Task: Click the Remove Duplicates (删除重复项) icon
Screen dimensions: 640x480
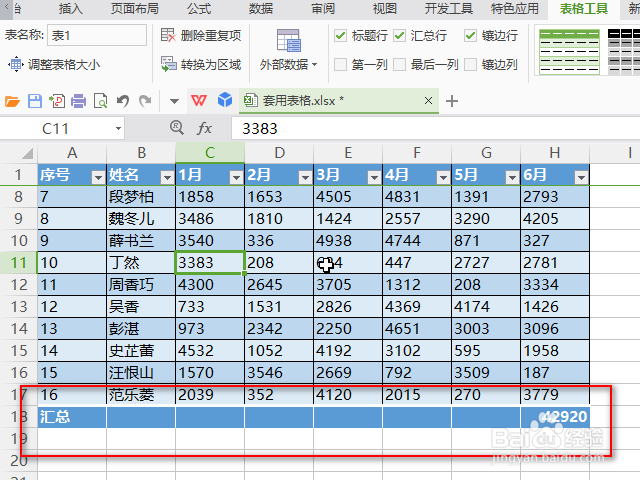Action: [168, 35]
